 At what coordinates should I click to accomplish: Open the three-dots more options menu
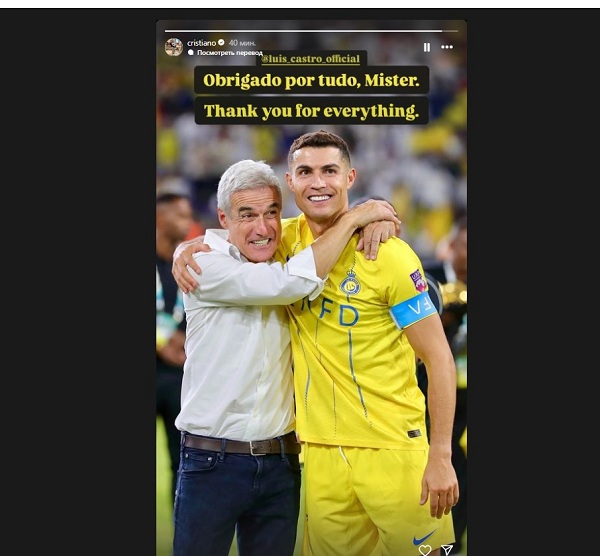[447, 47]
